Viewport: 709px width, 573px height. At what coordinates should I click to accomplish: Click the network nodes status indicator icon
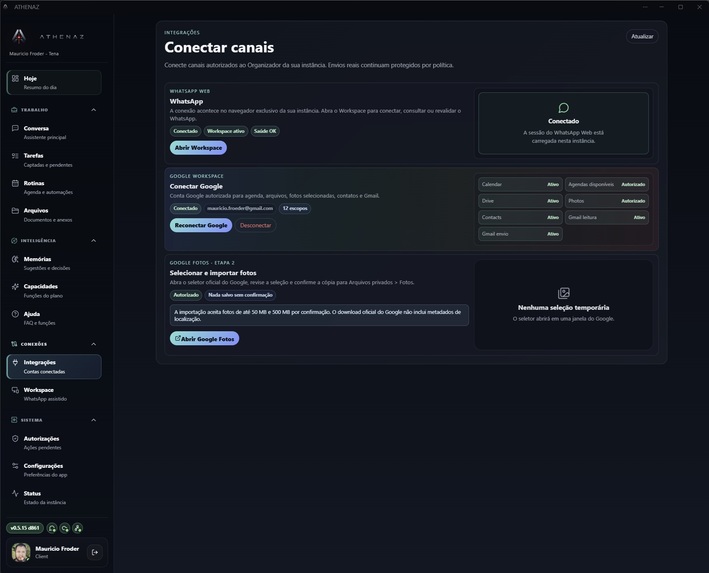tap(78, 528)
